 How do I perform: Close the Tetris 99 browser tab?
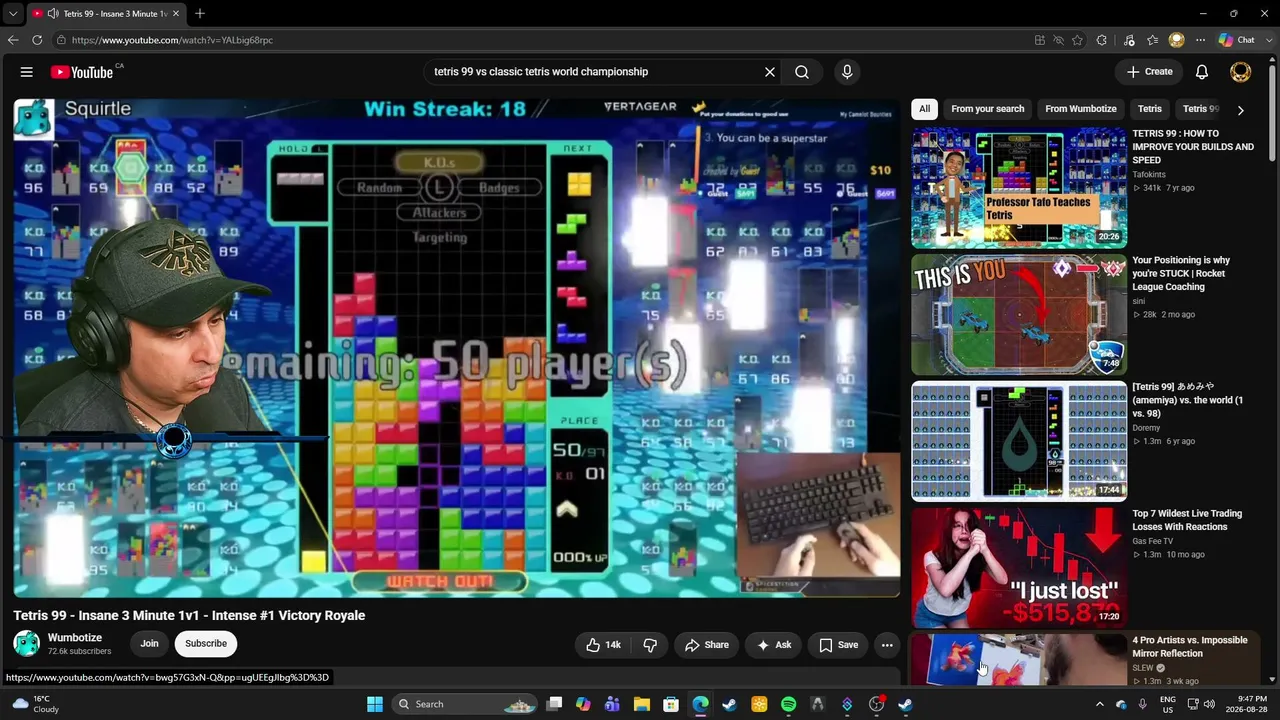[x=175, y=14]
